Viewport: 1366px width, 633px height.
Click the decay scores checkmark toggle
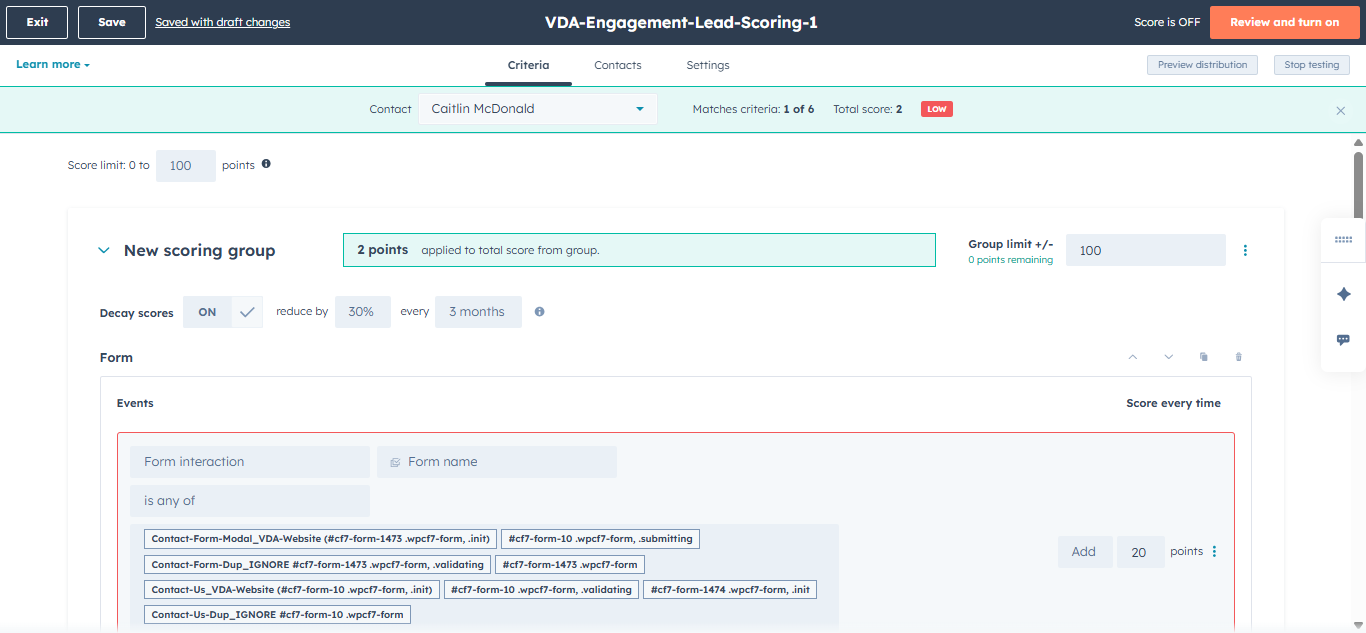[247, 312]
